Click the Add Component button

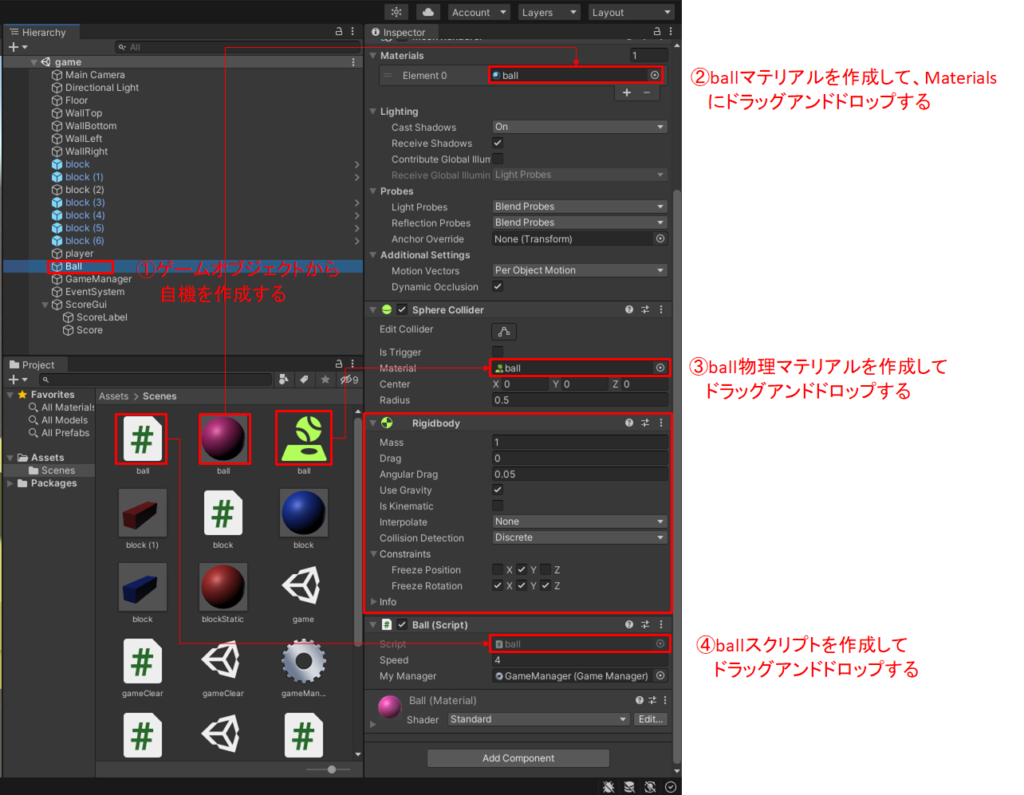click(x=518, y=758)
